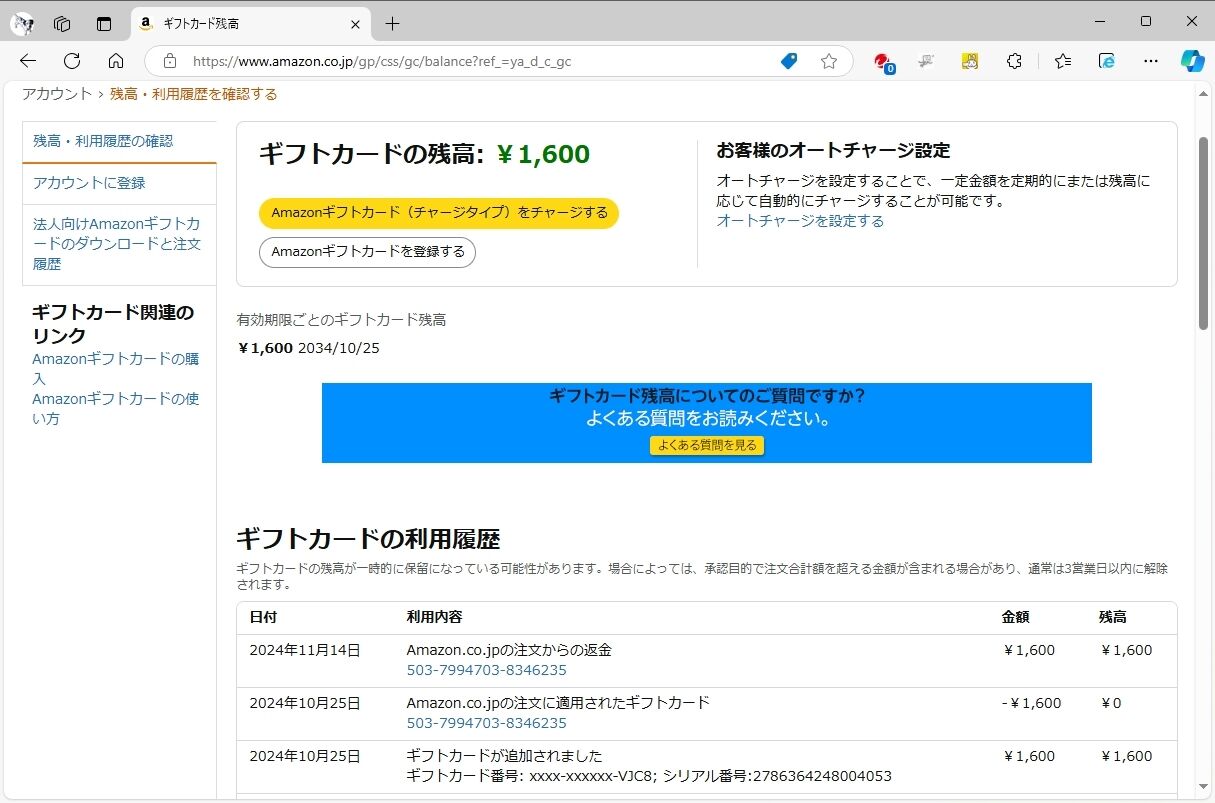This screenshot has width=1215, height=803.
Task: Reload the page with refresh icon
Action: (x=72, y=61)
